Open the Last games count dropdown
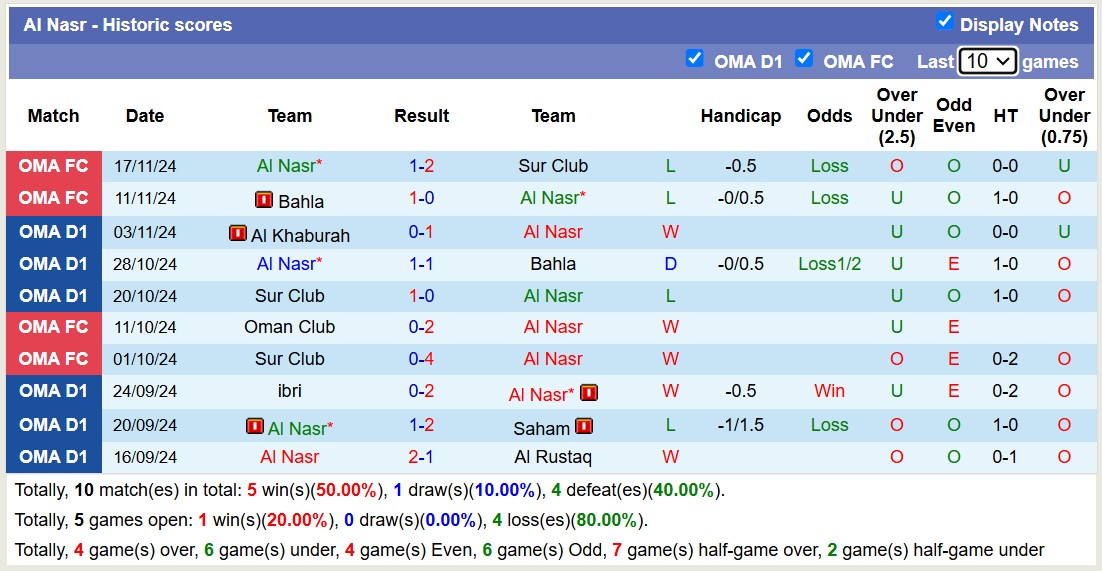This screenshot has width=1102, height=571. tap(987, 61)
